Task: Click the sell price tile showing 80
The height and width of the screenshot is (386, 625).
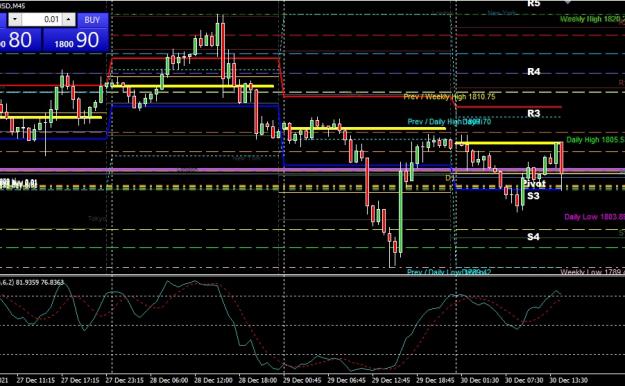Action: coord(20,40)
